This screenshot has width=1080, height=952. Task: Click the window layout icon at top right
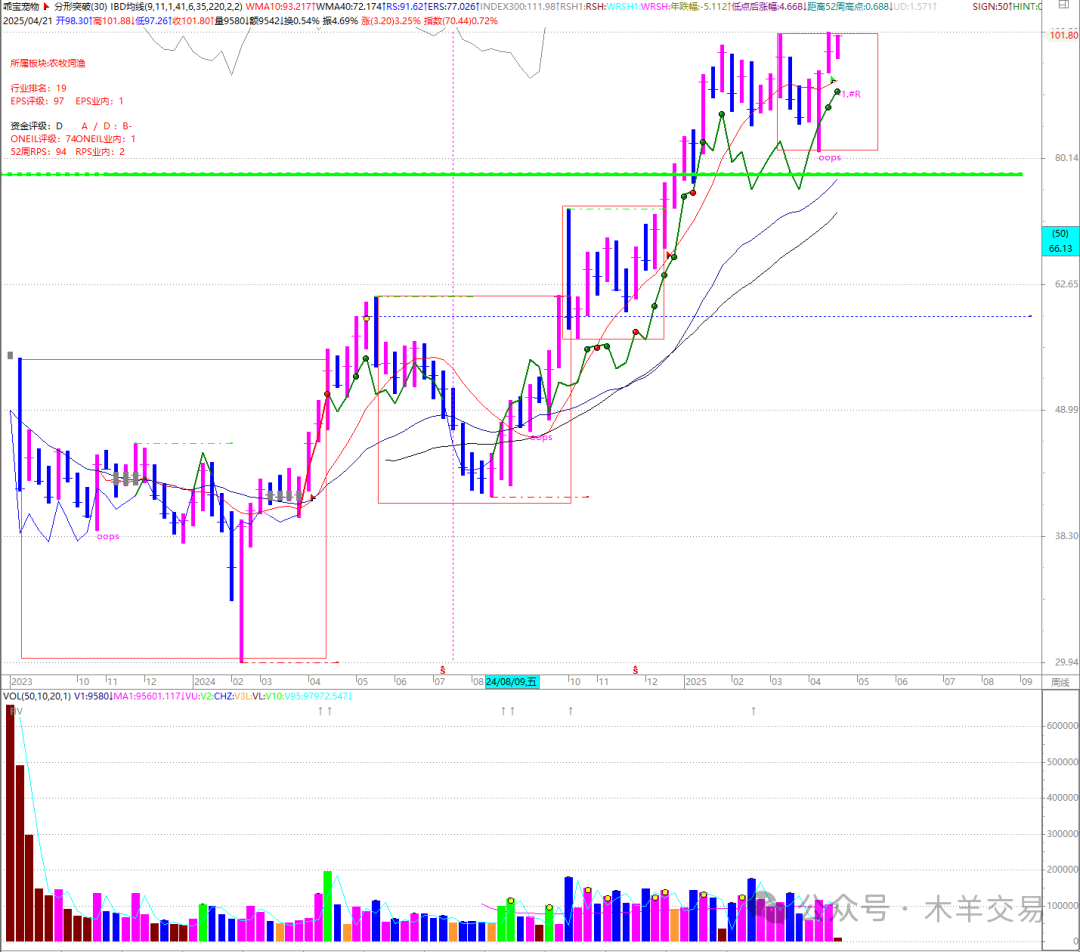(x=1064, y=4)
